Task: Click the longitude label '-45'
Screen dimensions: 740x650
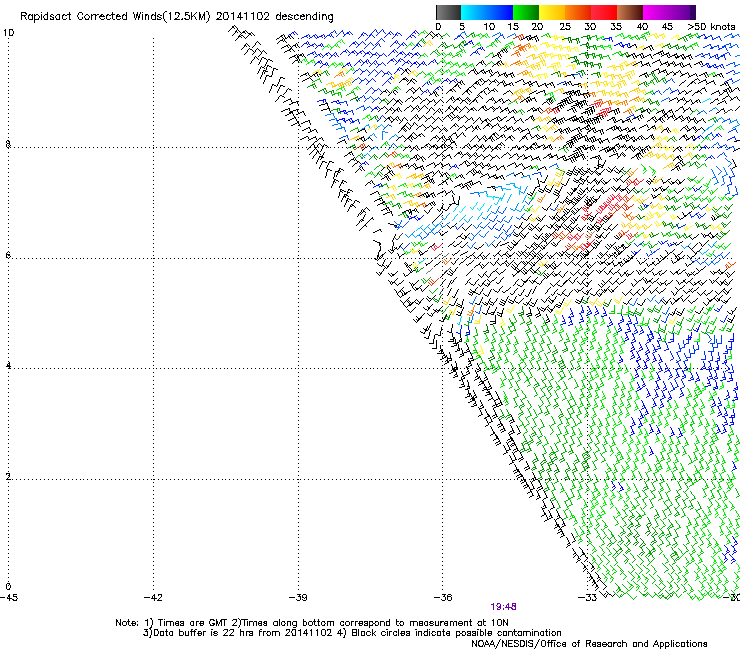Action: click(x=9, y=598)
